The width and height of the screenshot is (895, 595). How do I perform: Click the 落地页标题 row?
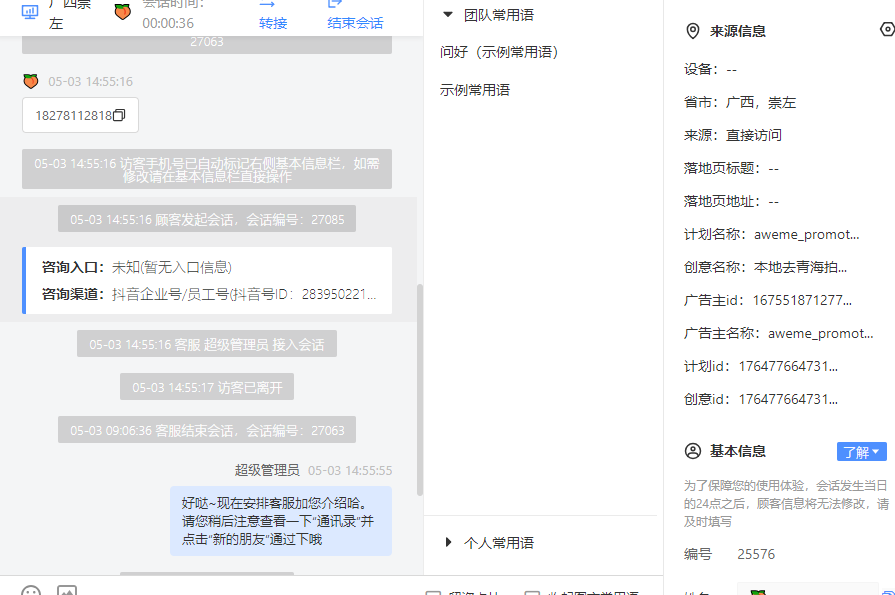(x=731, y=168)
